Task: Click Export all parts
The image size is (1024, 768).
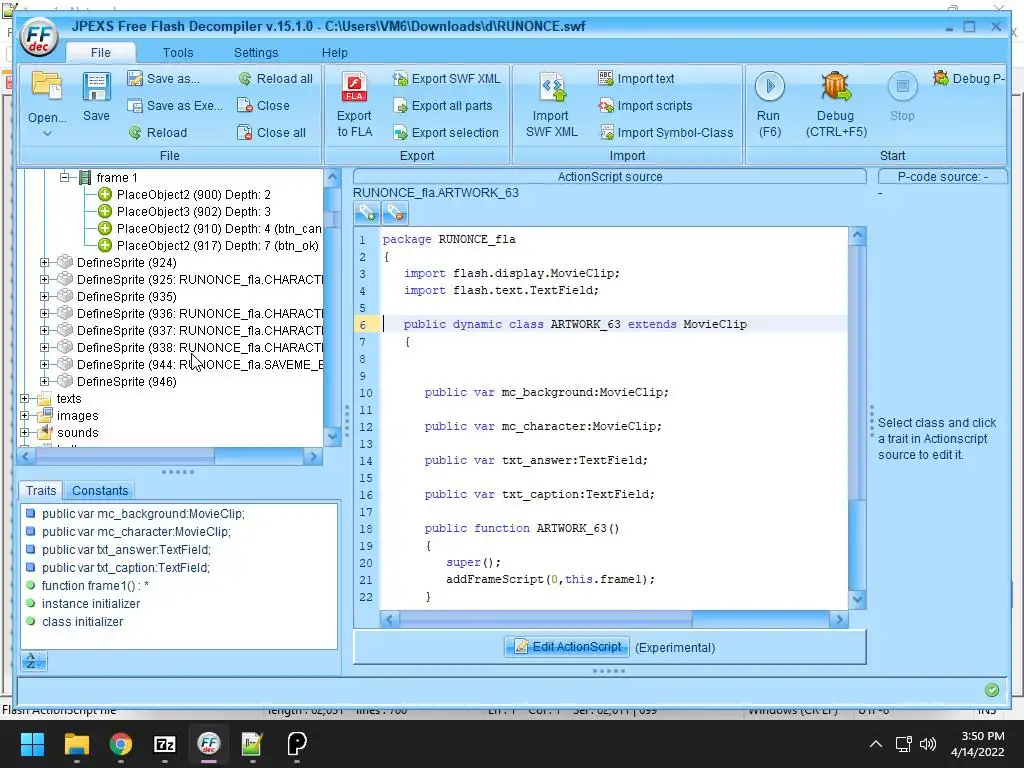Action: (442, 106)
